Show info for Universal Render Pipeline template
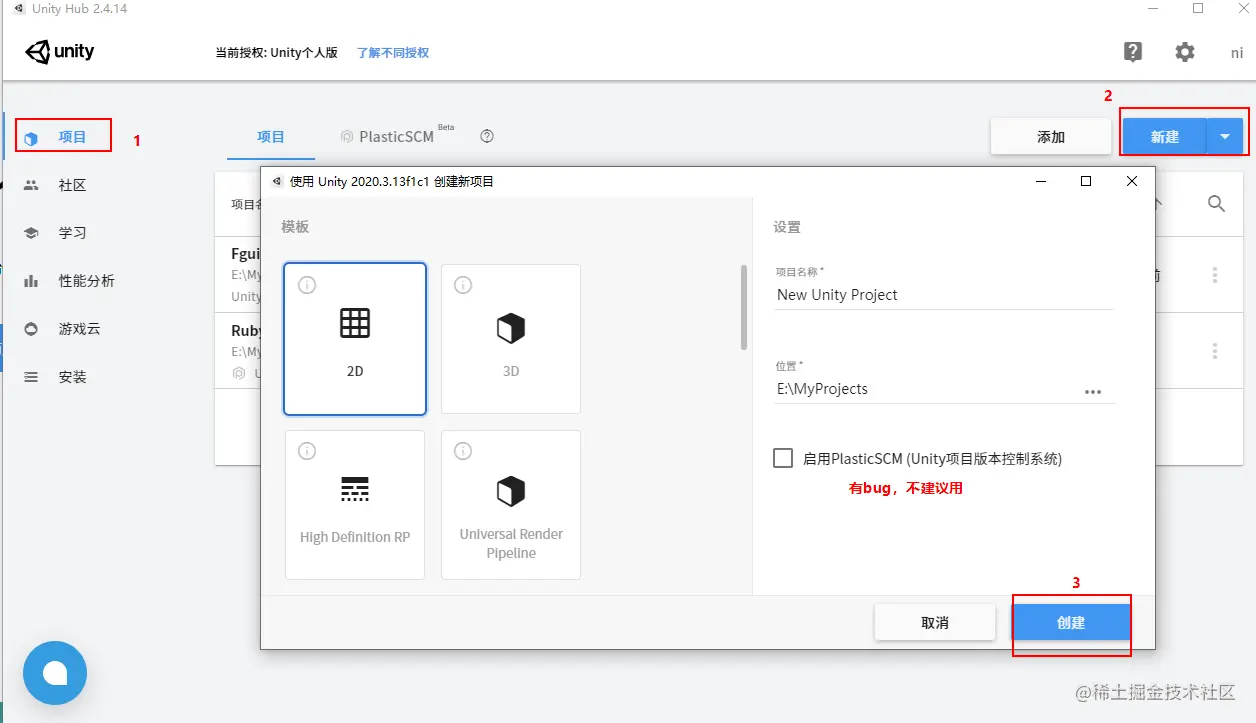Viewport: 1256px width, 723px height. click(463, 451)
